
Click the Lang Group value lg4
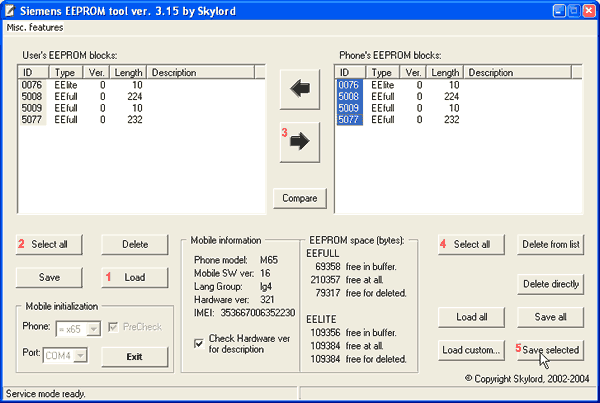pyautogui.click(x=266, y=287)
